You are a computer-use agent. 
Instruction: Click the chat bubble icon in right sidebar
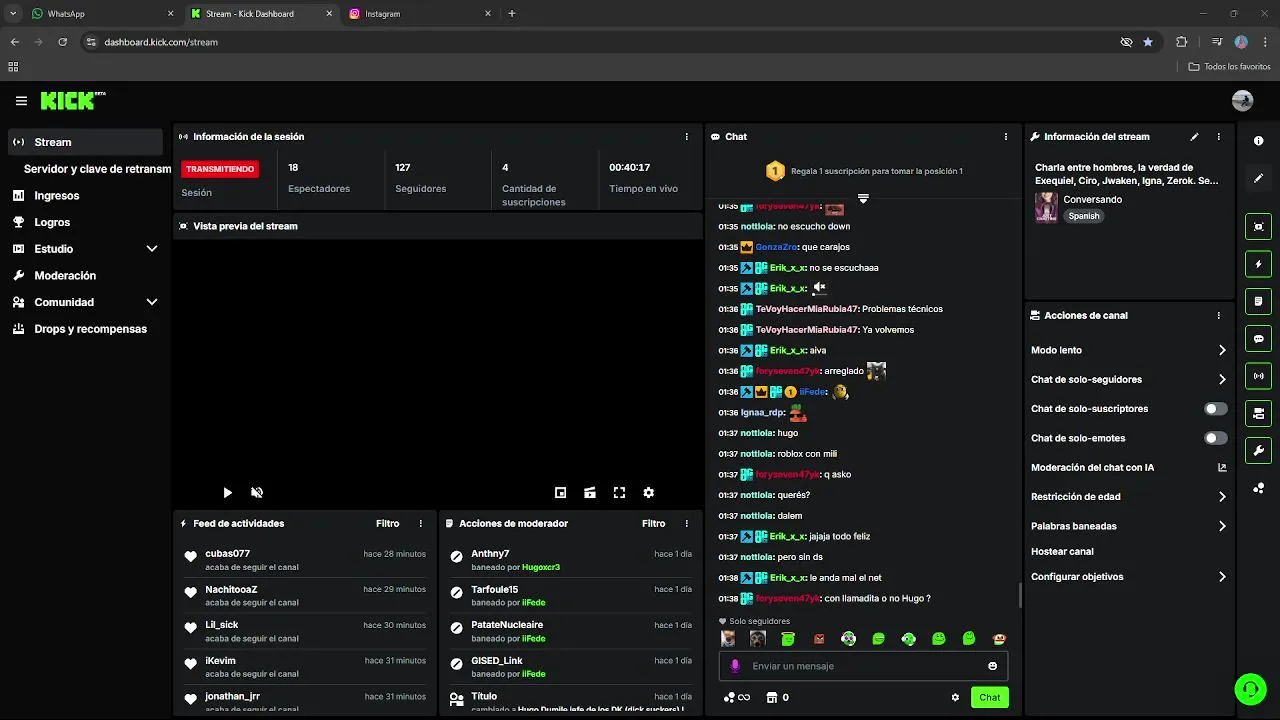tap(1258, 339)
